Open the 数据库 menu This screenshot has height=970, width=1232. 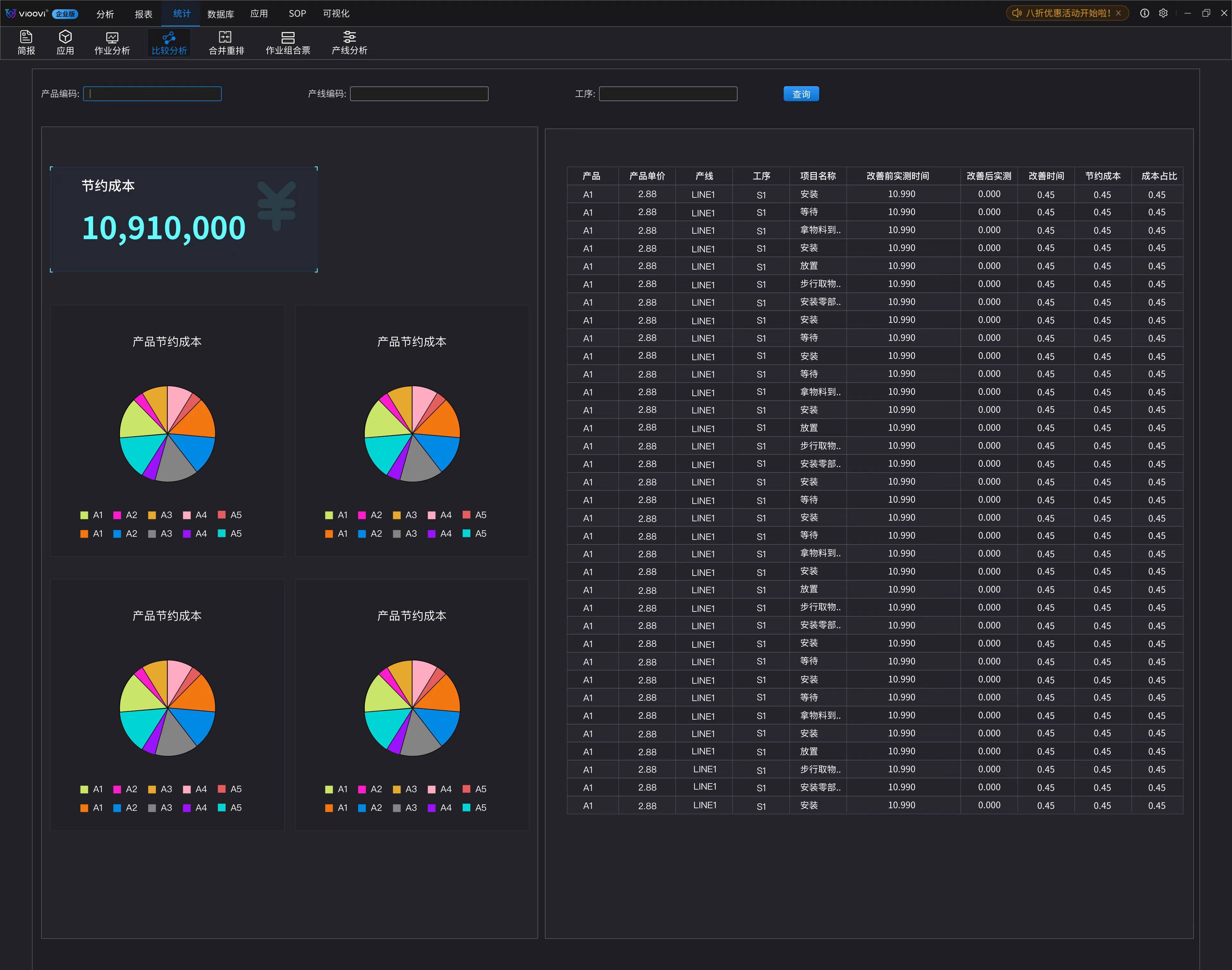coord(221,13)
